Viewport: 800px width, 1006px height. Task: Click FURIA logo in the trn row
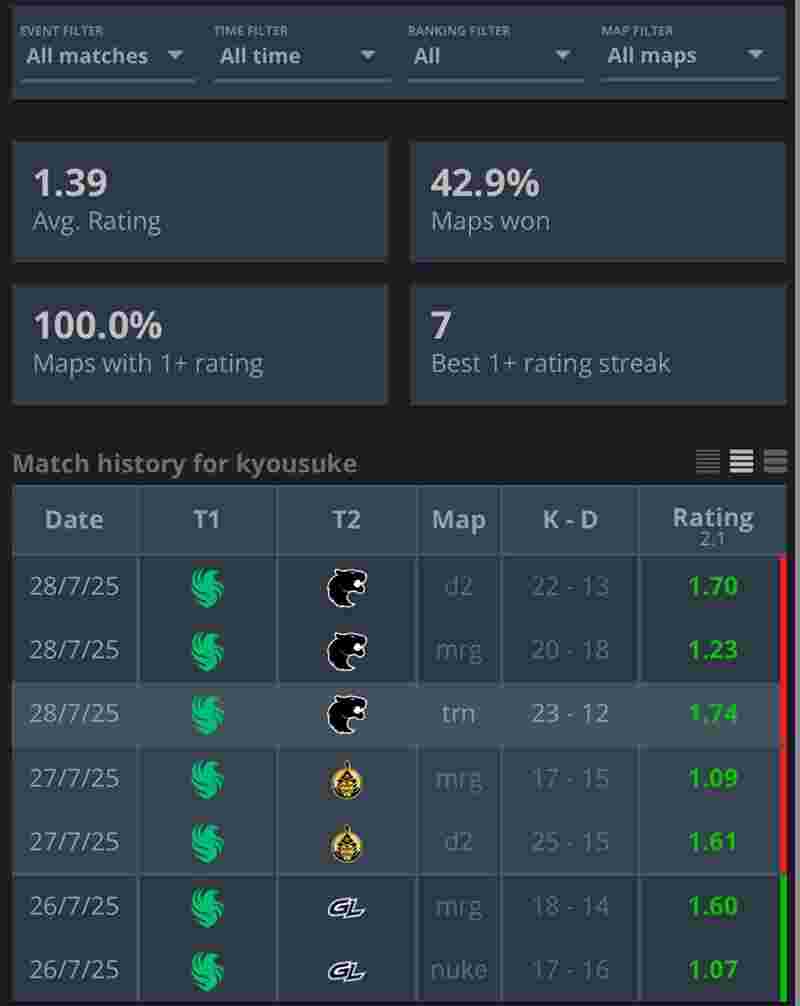point(346,714)
